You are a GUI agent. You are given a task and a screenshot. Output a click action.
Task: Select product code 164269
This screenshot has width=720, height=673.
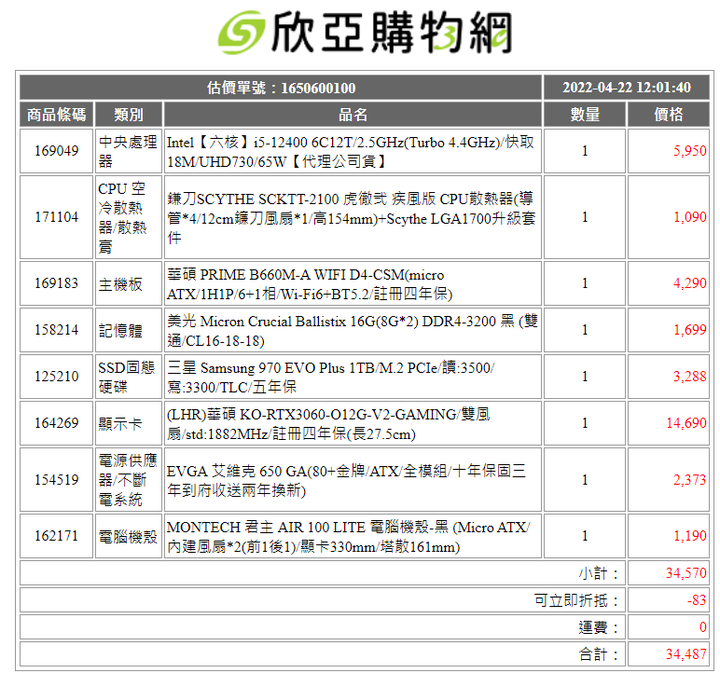56,423
